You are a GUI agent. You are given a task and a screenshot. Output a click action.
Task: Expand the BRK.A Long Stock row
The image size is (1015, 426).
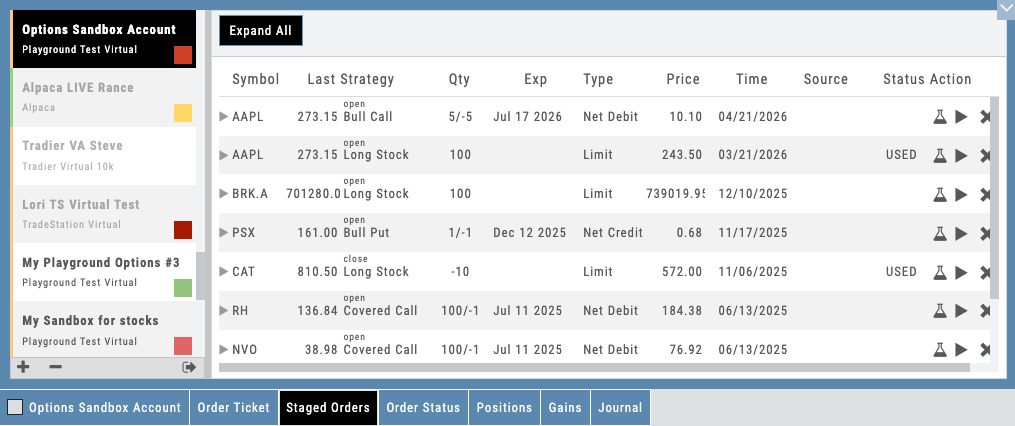pyautogui.click(x=224, y=194)
